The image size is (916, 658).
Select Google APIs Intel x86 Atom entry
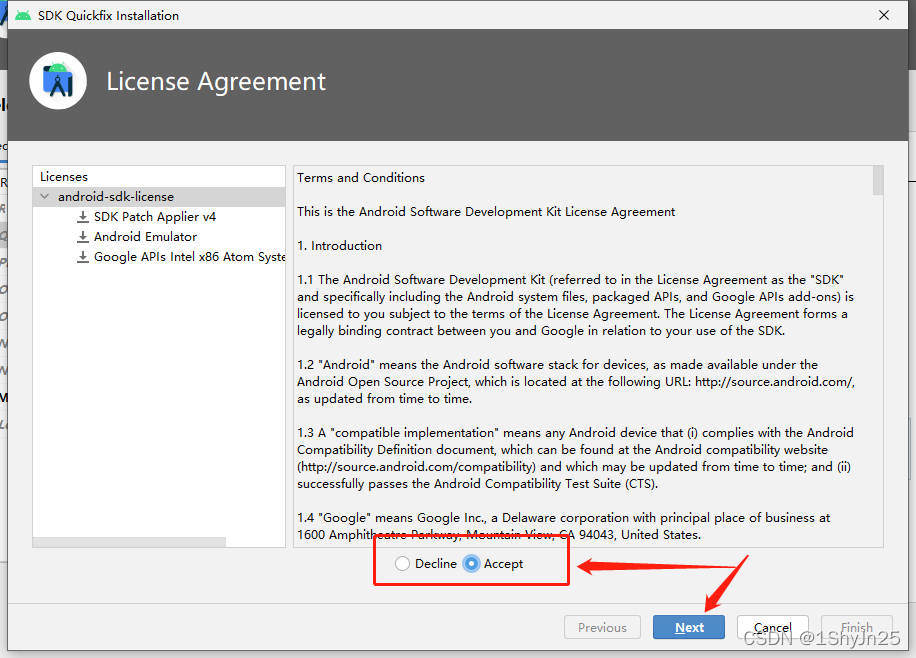pos(189,257)
